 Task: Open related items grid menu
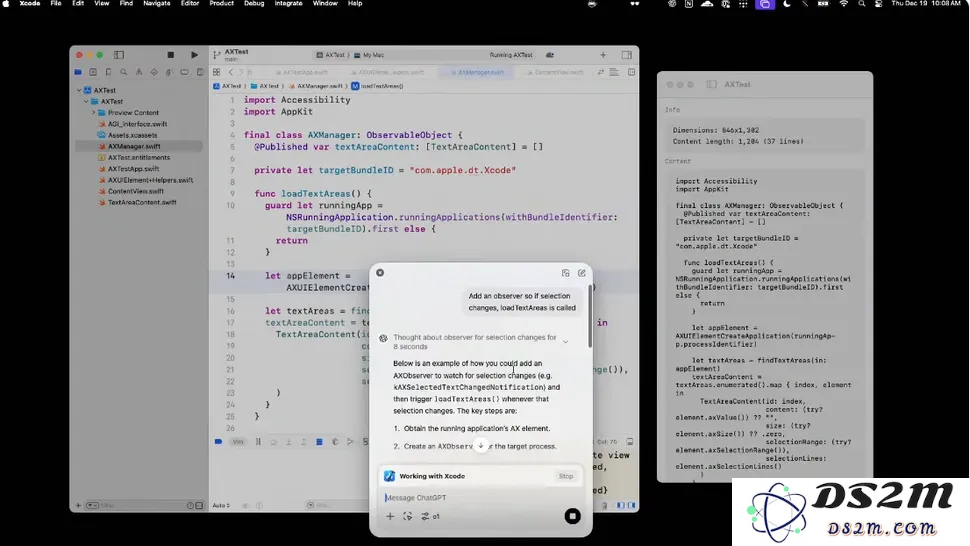217,72
